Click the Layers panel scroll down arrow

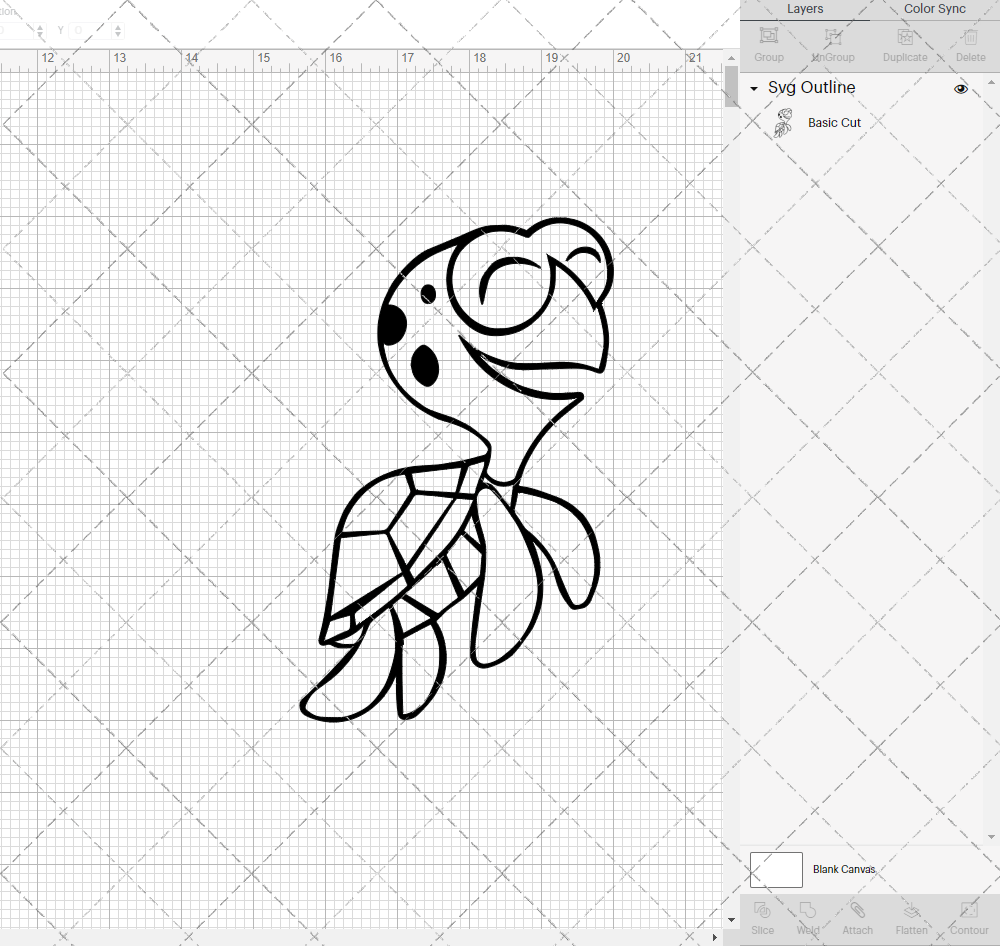click(x=991, y=836)
